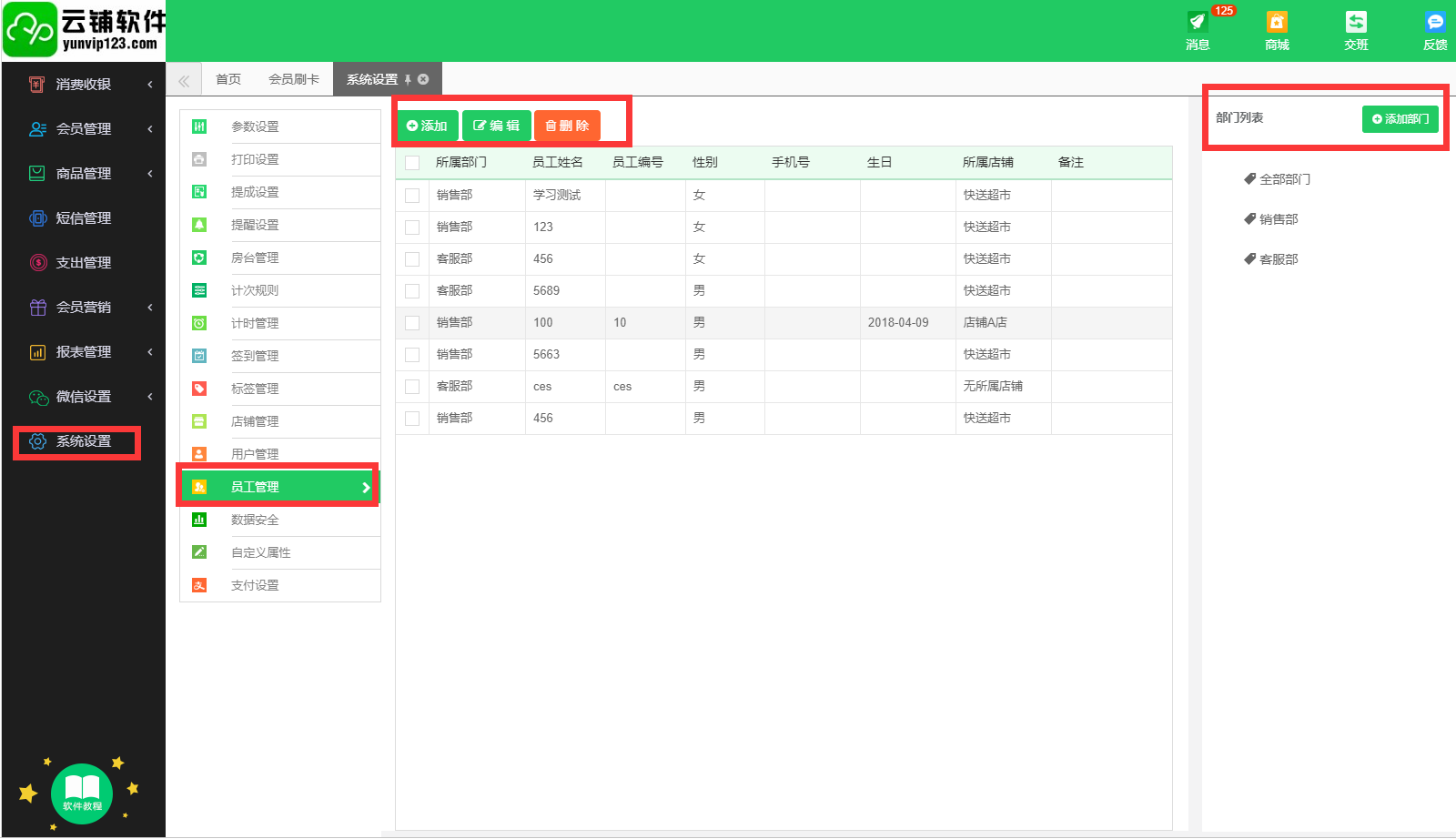Tick the select-all checkbox in table header
The width and height of the screenshot is (1456, 839).
click(412, 163)
